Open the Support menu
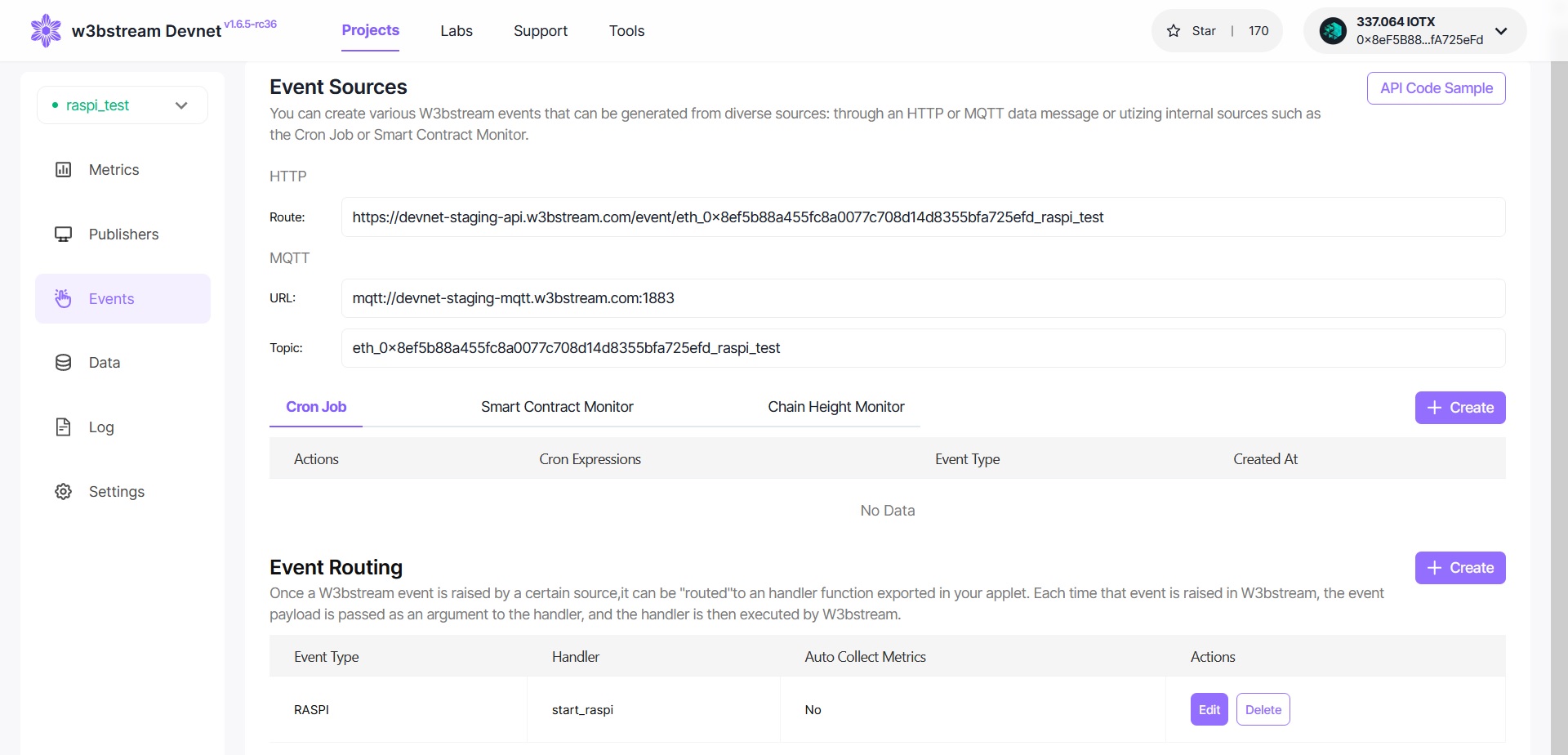This screenshot has height=755, width=1568. [x=541, y=31]
